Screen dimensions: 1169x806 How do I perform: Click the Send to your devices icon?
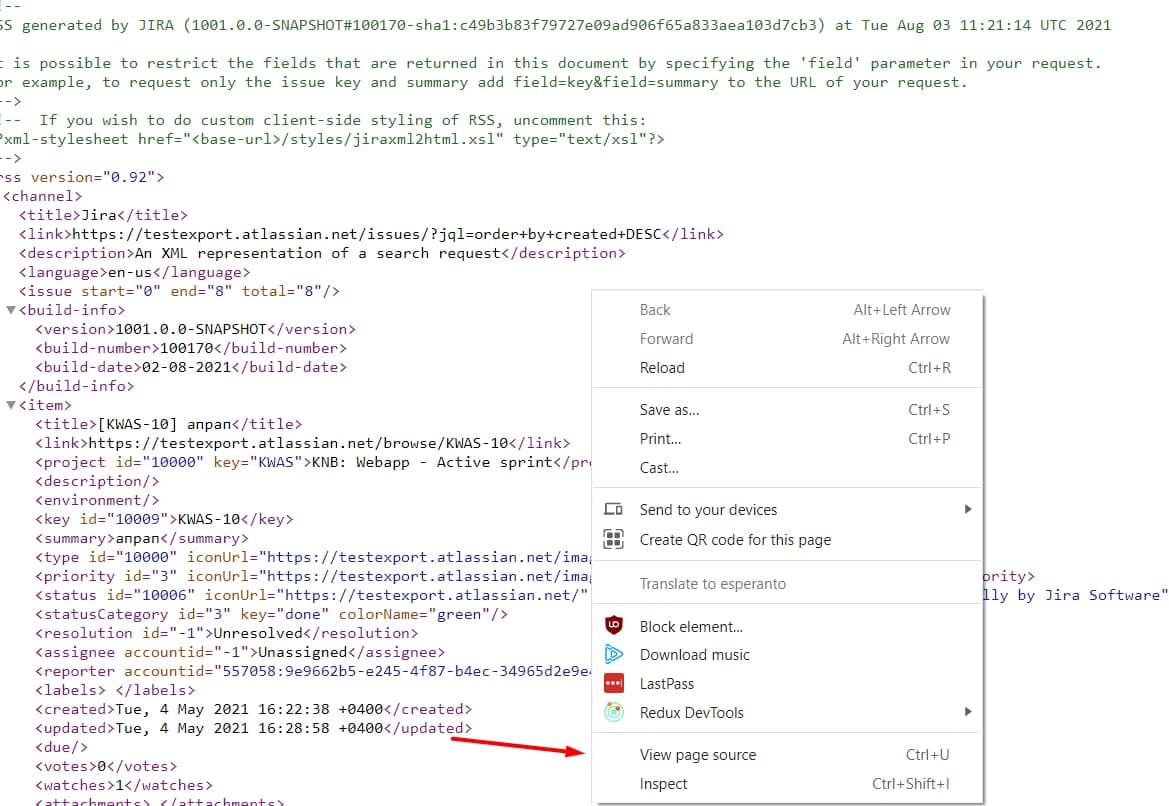(x=614, y=509)
